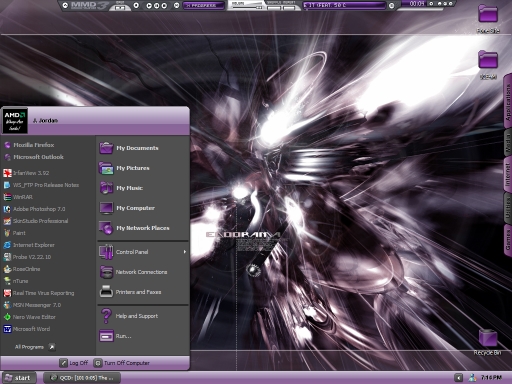
Task: Click the start button
Action: coord(18,378)
